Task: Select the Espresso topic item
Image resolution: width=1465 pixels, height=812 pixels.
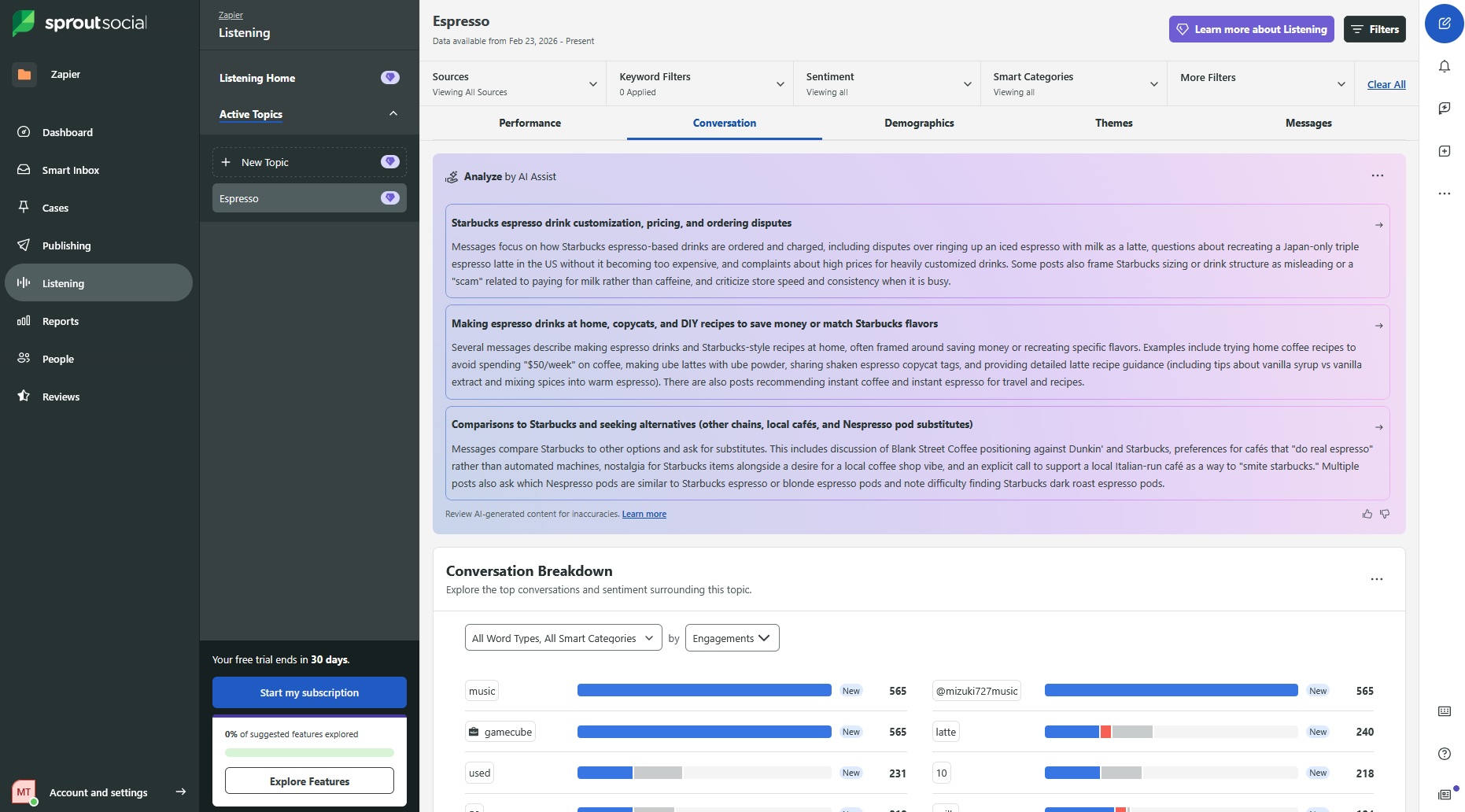Action: pyautogui.click(x=309, y=198)
